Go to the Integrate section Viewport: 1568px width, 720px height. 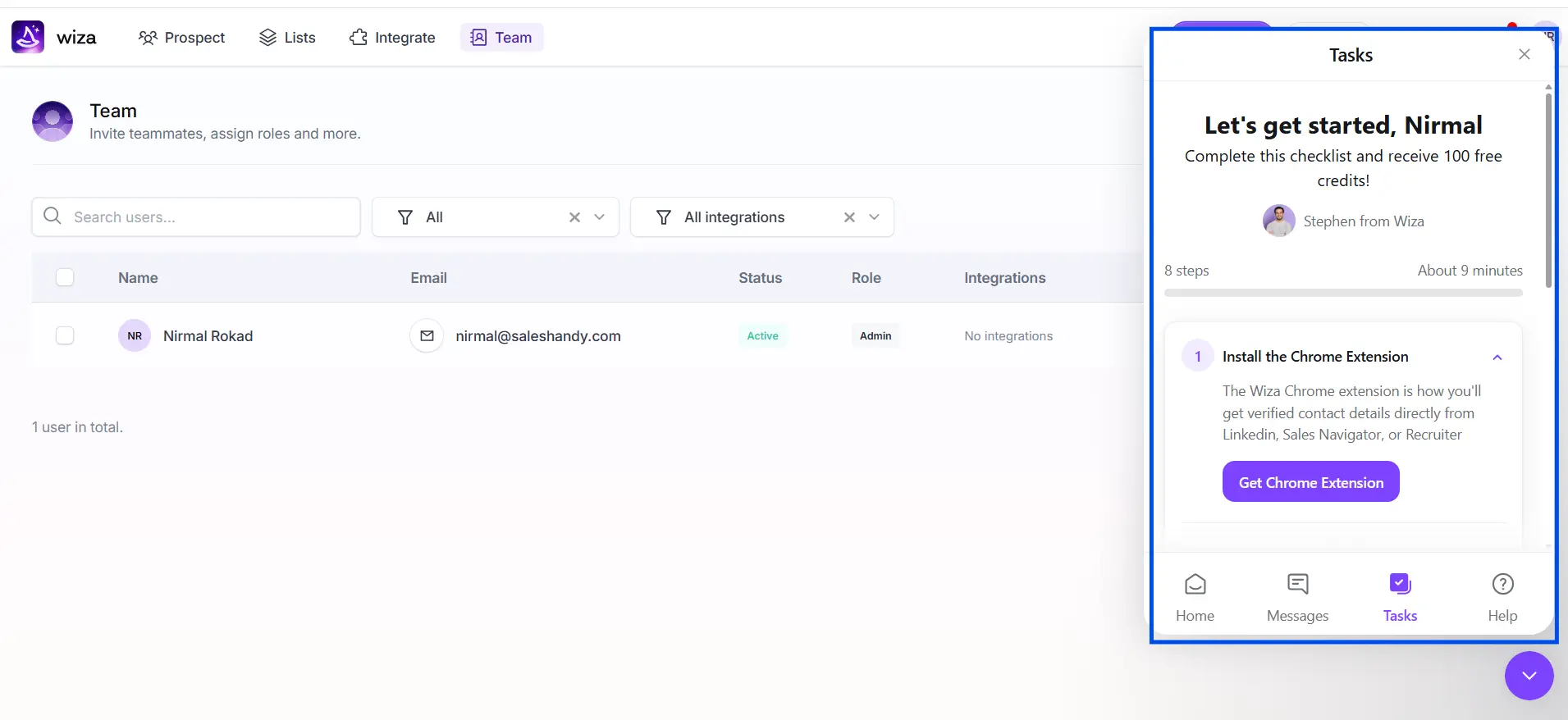[x=392, y=38]
